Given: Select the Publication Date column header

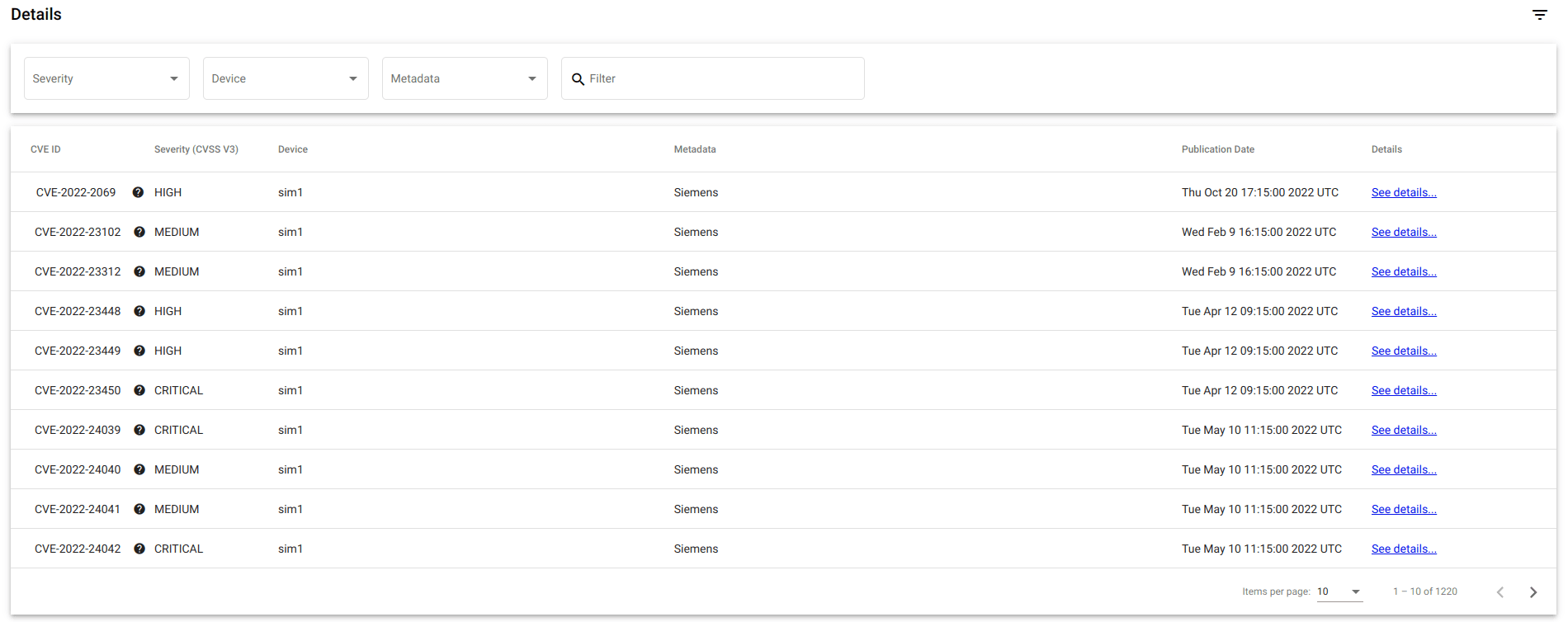Looking at the screenshot, I should 1217,149.
